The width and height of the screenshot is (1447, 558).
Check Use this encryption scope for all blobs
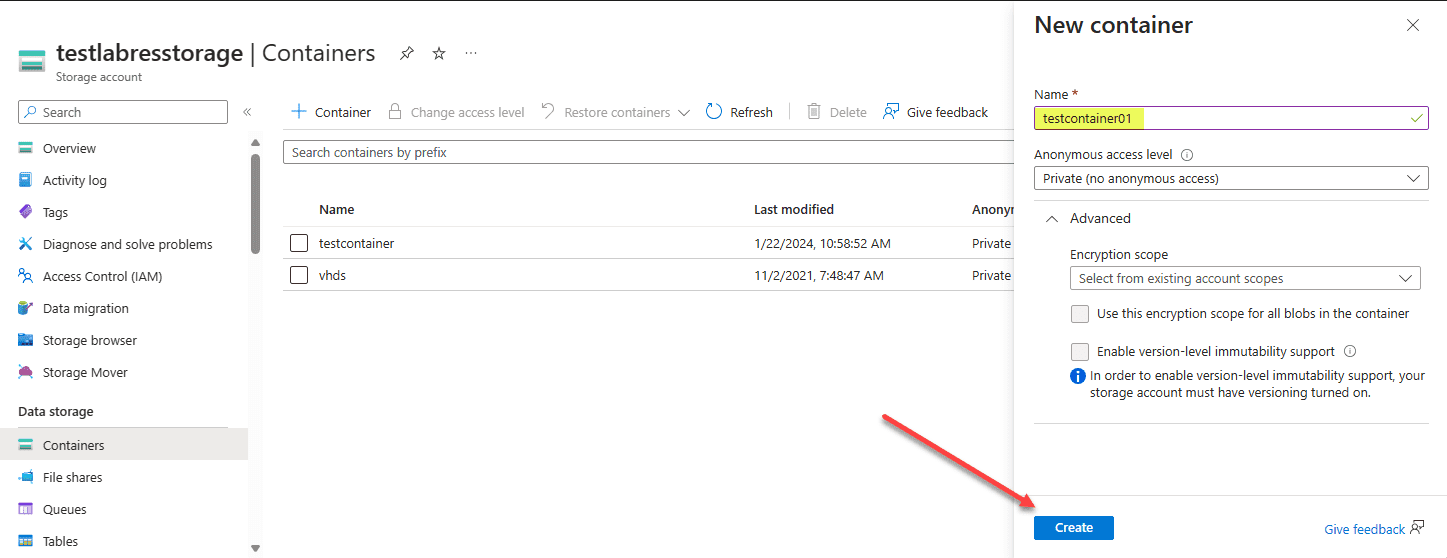pyautogui.click(x=1080, y=314)
